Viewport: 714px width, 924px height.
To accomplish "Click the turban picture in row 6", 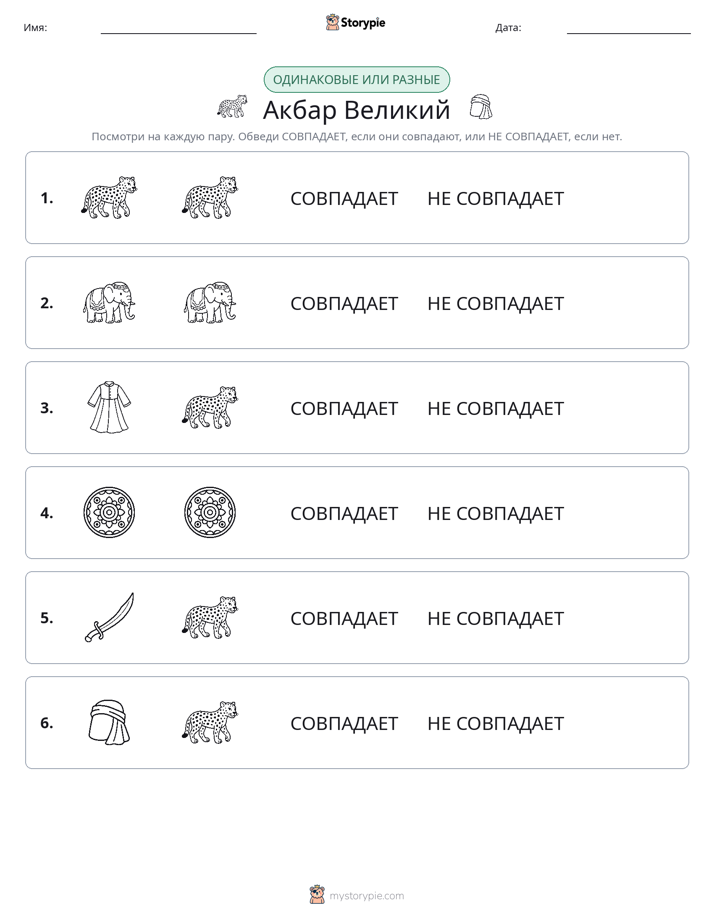I will [110, 722].
